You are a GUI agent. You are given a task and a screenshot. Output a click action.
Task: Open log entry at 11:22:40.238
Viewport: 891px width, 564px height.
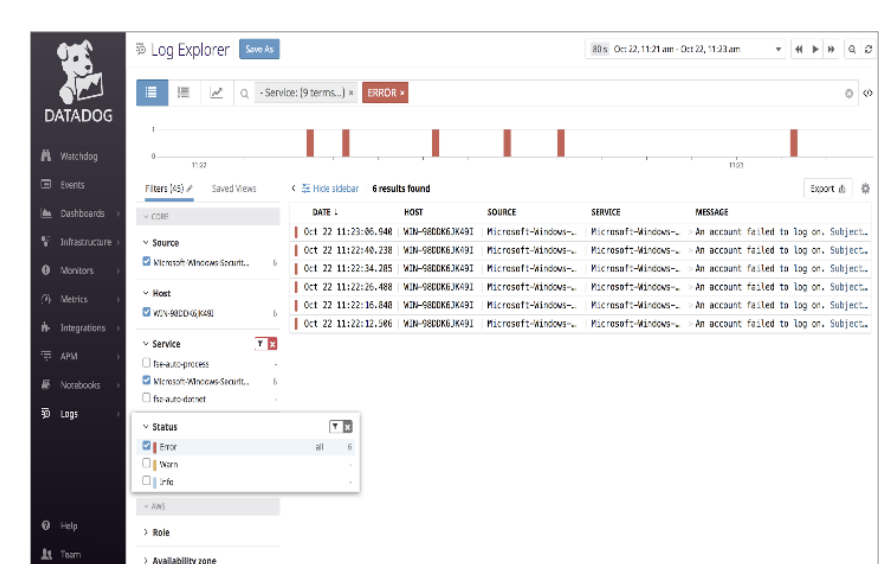tap(582, 250)
